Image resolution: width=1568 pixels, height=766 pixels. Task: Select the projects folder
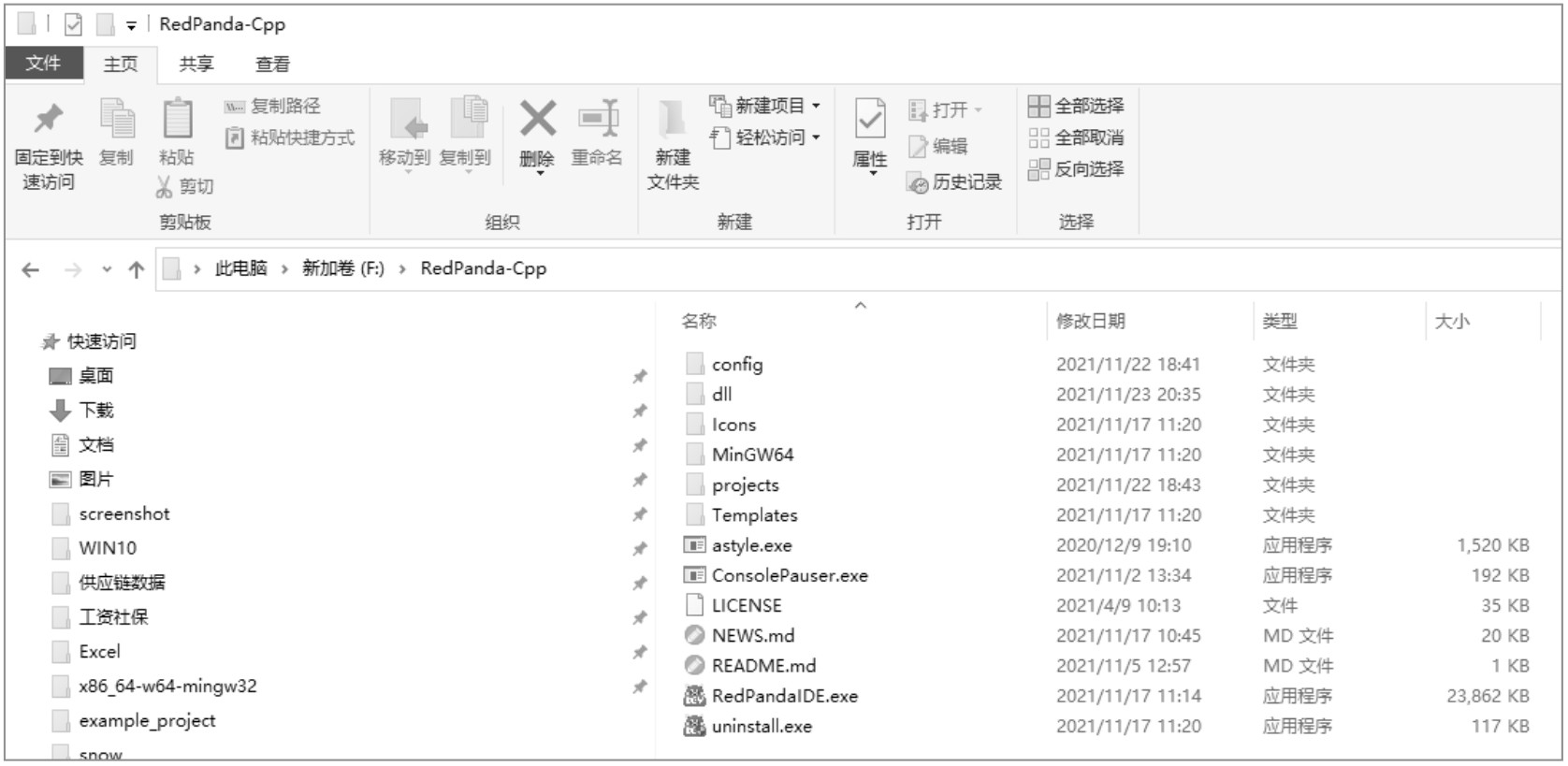732,484
